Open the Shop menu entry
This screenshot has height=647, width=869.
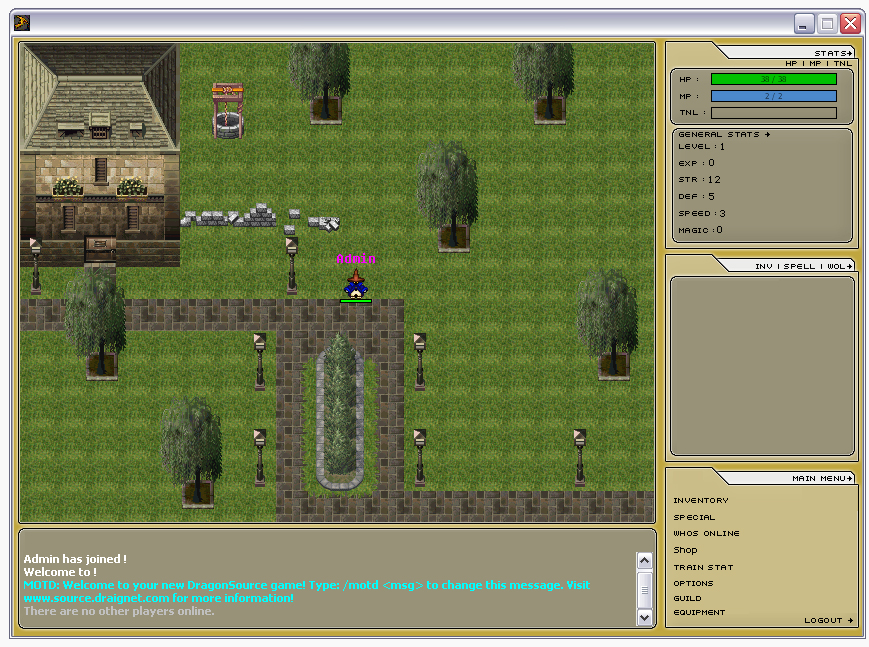[x=685, y=550]
